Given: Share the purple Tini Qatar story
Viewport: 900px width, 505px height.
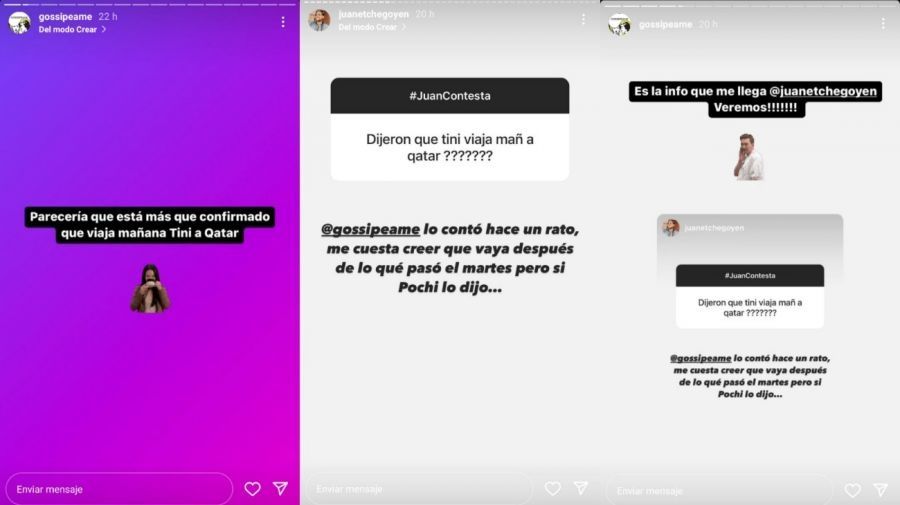Looking at the screenshot, I should click(x=281, y=488).
